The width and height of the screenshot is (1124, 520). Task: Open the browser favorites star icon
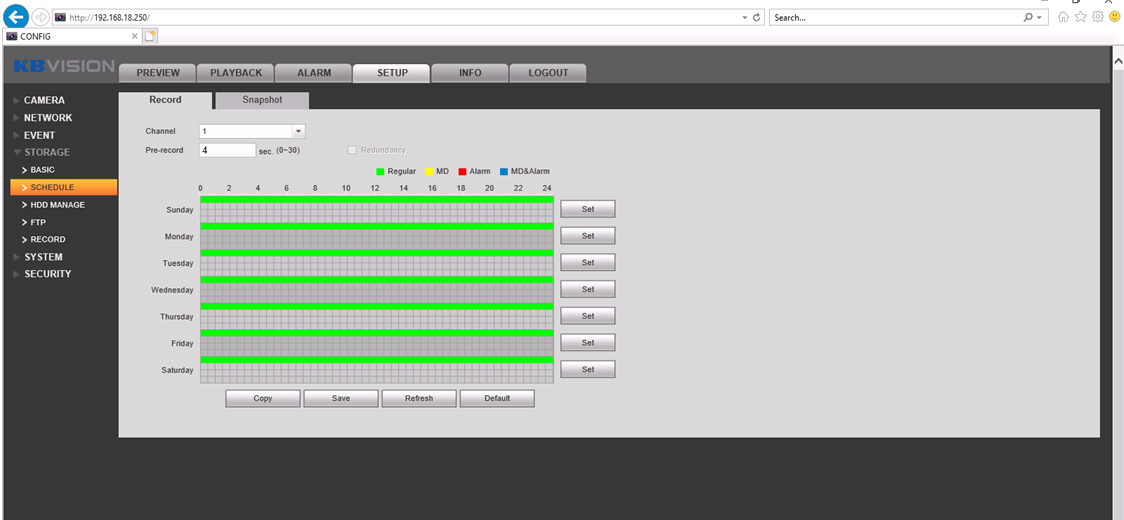tap(1080, 17)
